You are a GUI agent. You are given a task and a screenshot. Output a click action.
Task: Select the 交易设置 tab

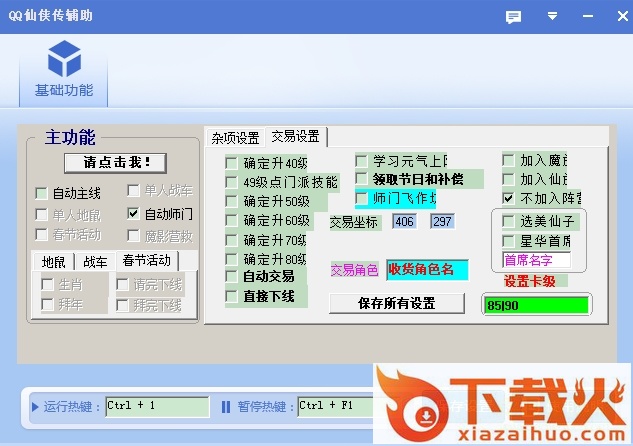click(x=296, y=136)
